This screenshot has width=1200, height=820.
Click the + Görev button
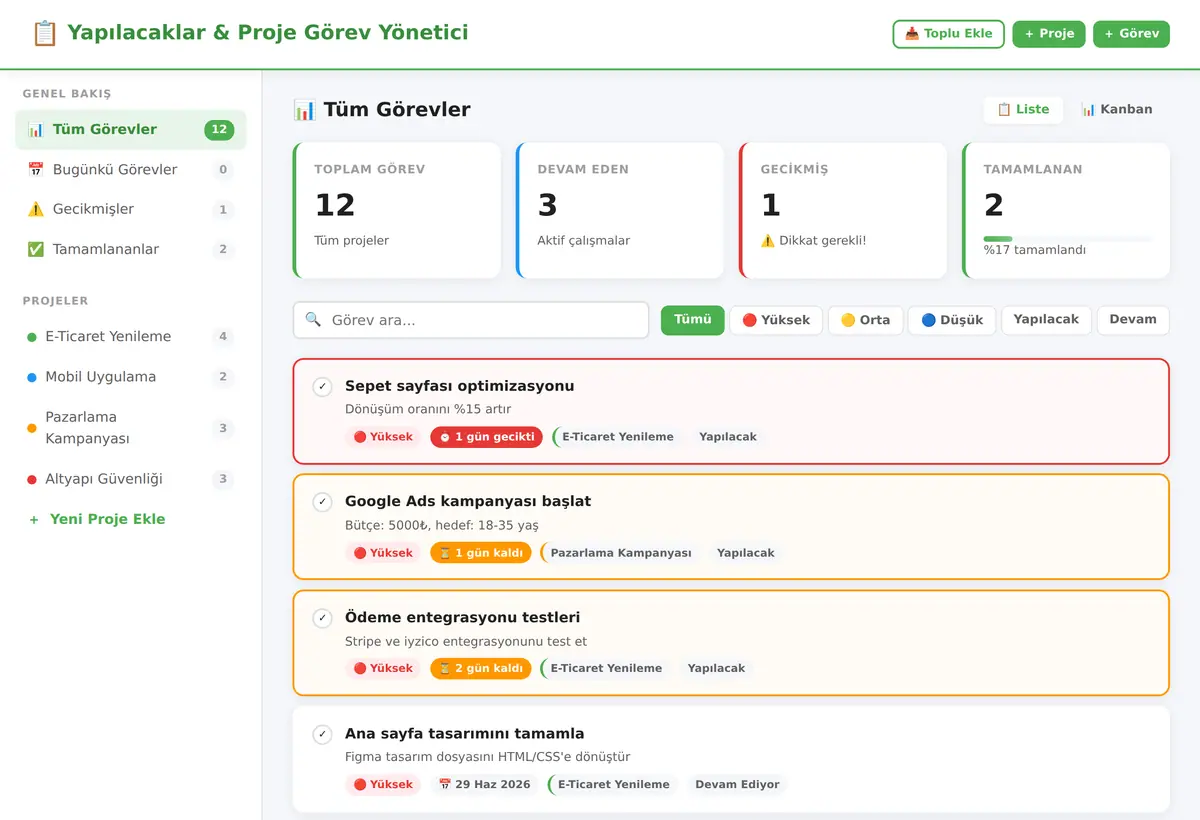pyautogui.click(x=1131, y=34)
